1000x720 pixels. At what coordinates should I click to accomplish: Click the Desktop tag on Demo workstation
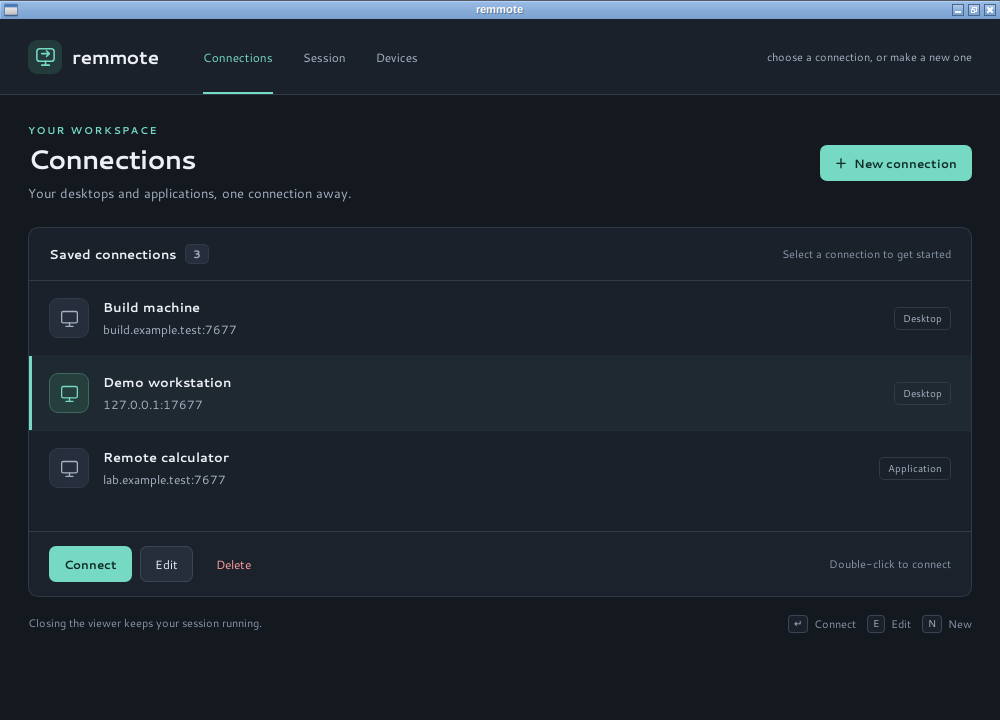click(x=922, y=393)
